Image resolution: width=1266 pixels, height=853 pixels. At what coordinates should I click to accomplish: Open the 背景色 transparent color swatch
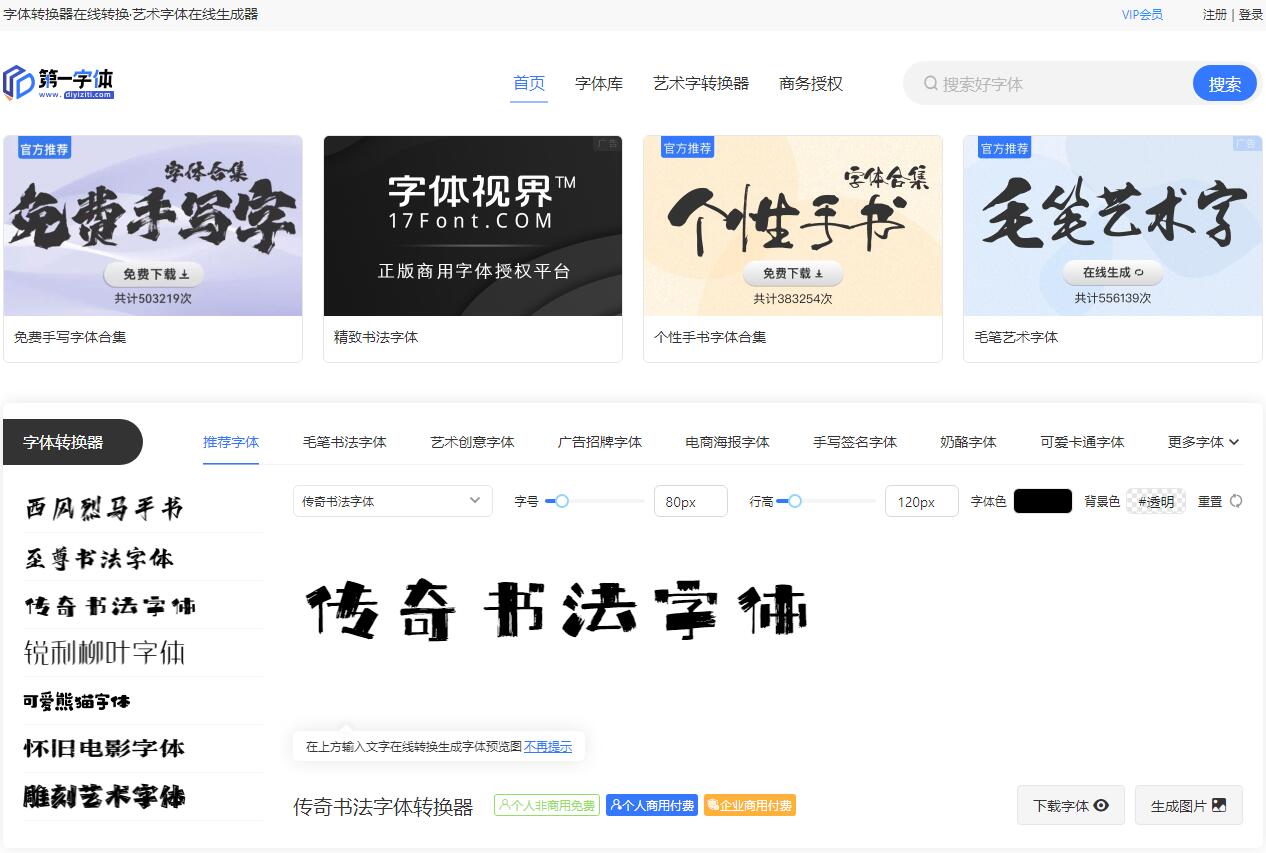click(x=1156, y=501)
